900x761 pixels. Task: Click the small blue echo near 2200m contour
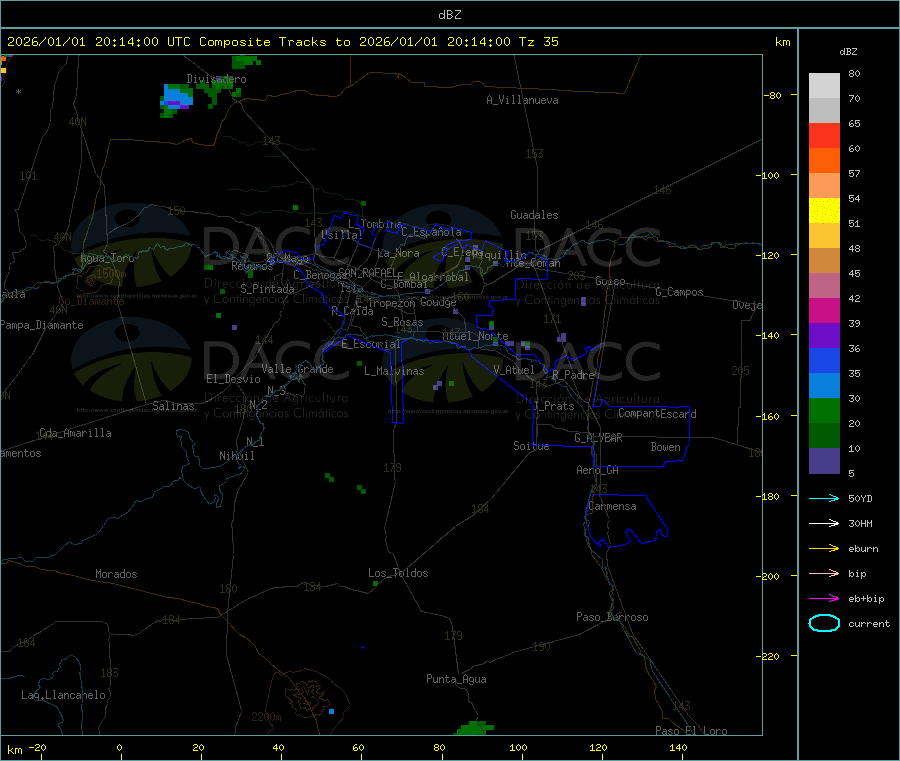331,712
